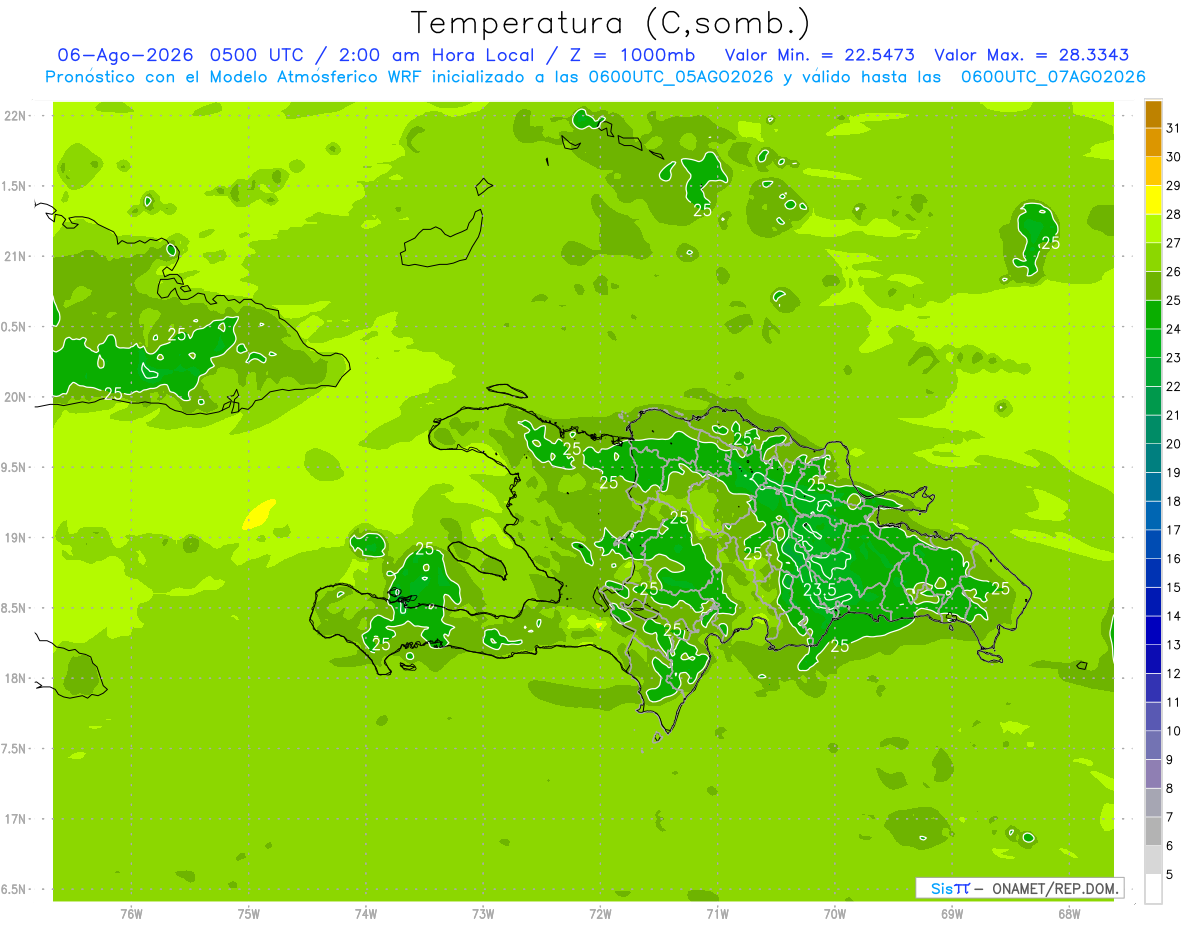The width and height of the screenshot is (1200, 927).
Task: Click longitude axis label "76W"
Action: (131, 914)
